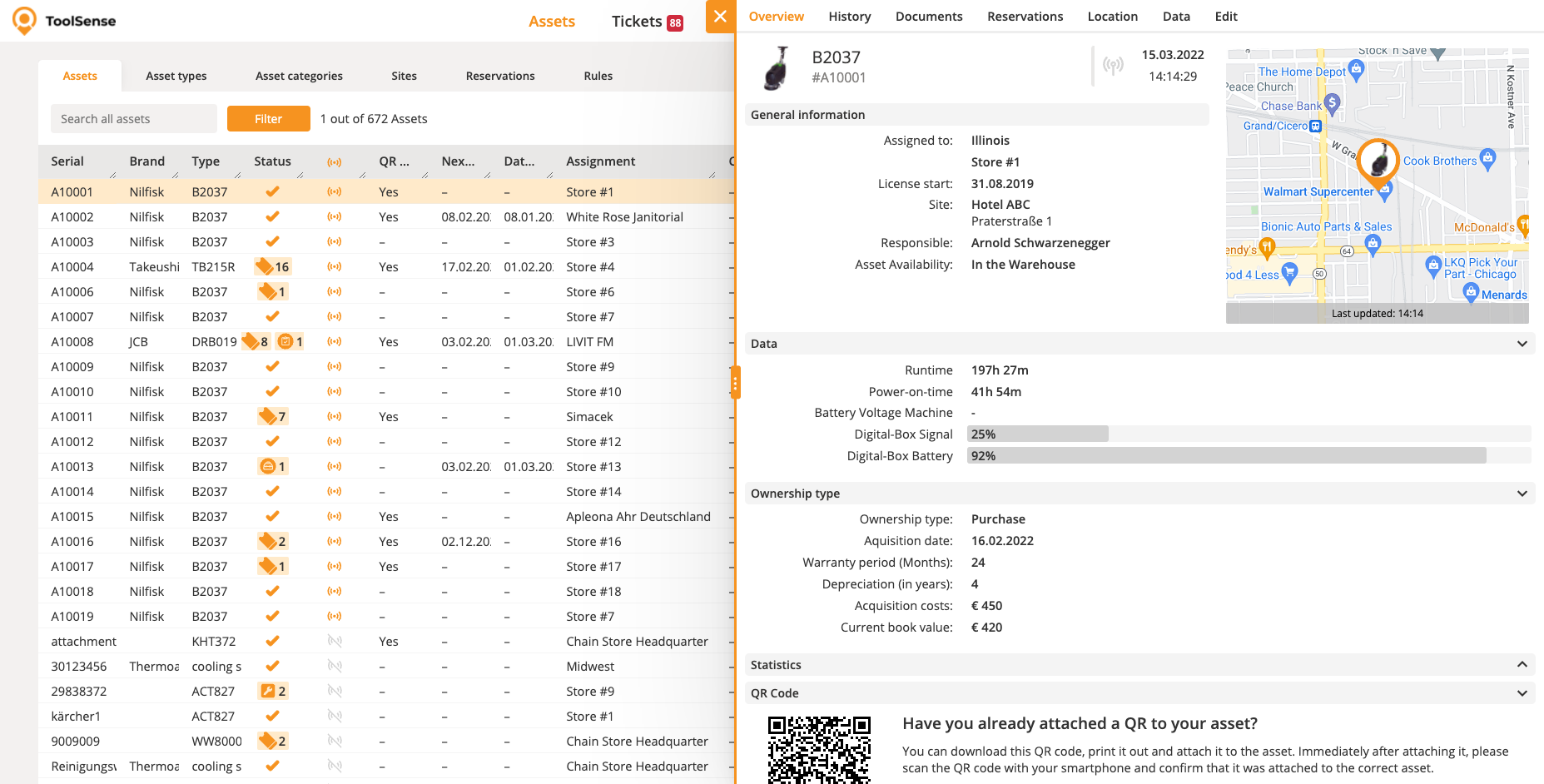
Task: Click signal icon in A10002 row
Action: pyautogui.click(x=335, y=217)
